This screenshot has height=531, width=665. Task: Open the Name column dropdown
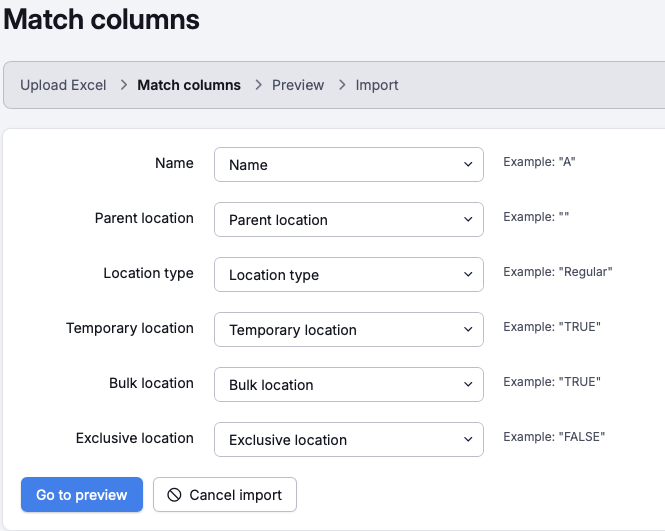(348, 165)
